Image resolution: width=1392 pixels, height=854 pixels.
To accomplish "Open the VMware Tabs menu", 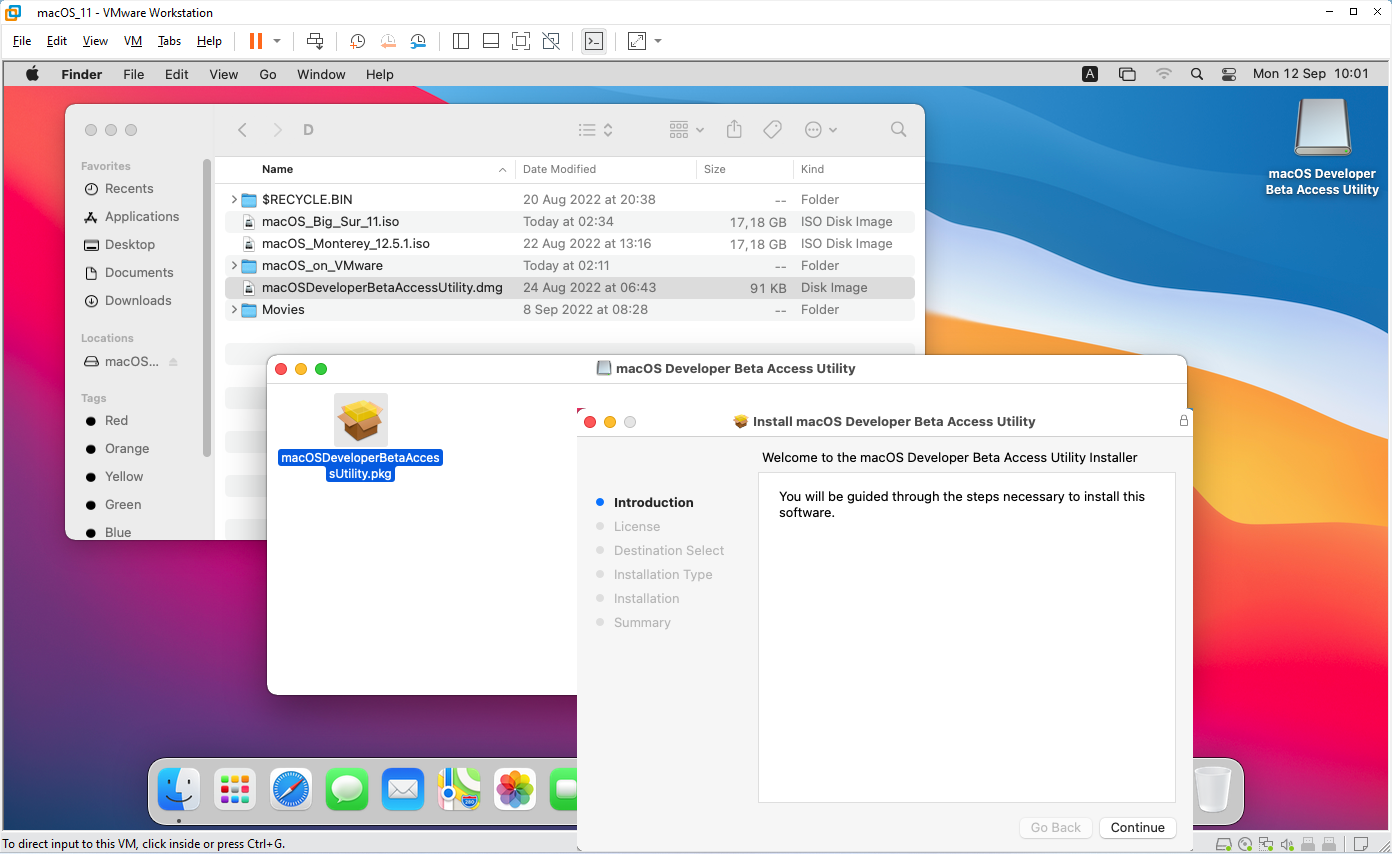I will coord(169,41).
